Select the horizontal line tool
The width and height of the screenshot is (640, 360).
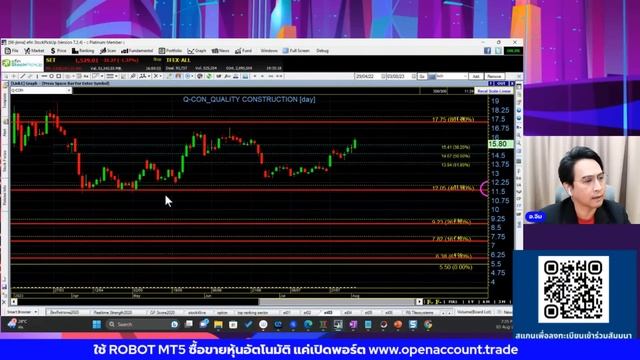44,76
